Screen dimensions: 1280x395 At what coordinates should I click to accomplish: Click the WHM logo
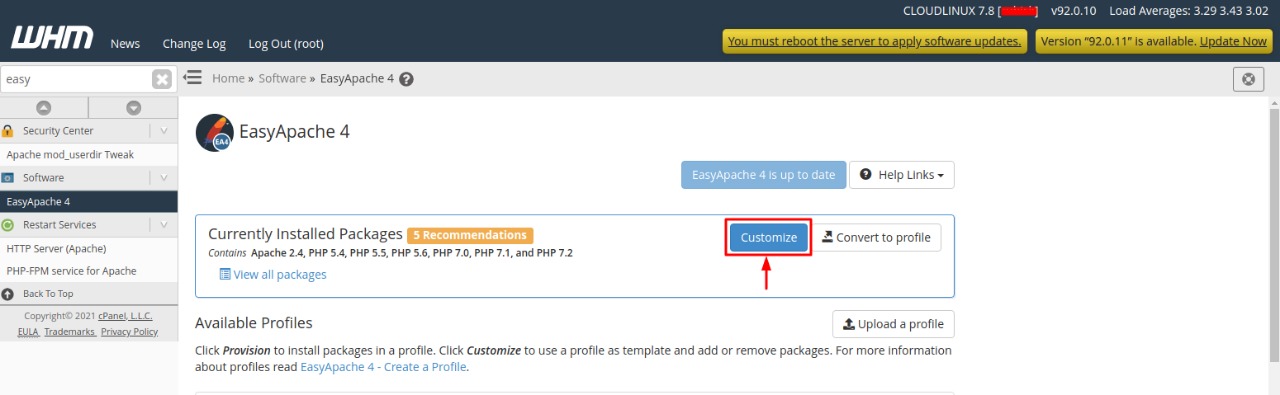click(52, 39)
